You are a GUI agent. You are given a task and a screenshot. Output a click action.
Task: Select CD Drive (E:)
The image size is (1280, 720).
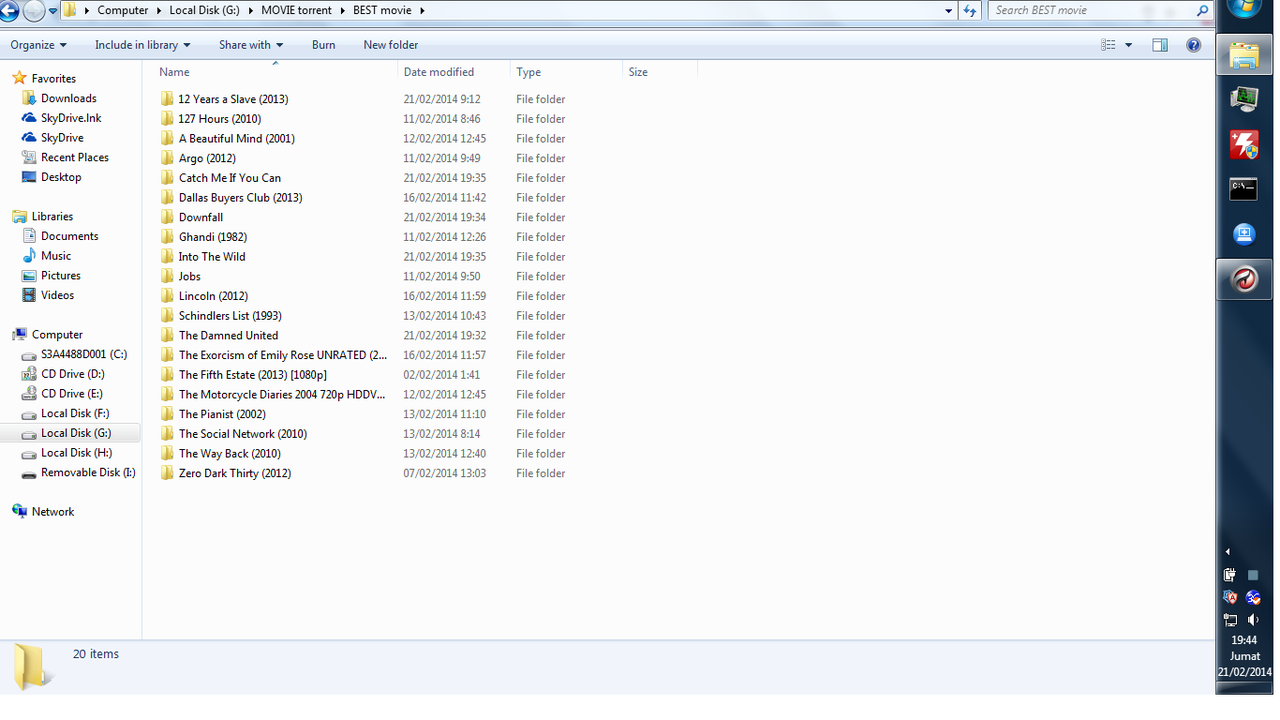71,394
